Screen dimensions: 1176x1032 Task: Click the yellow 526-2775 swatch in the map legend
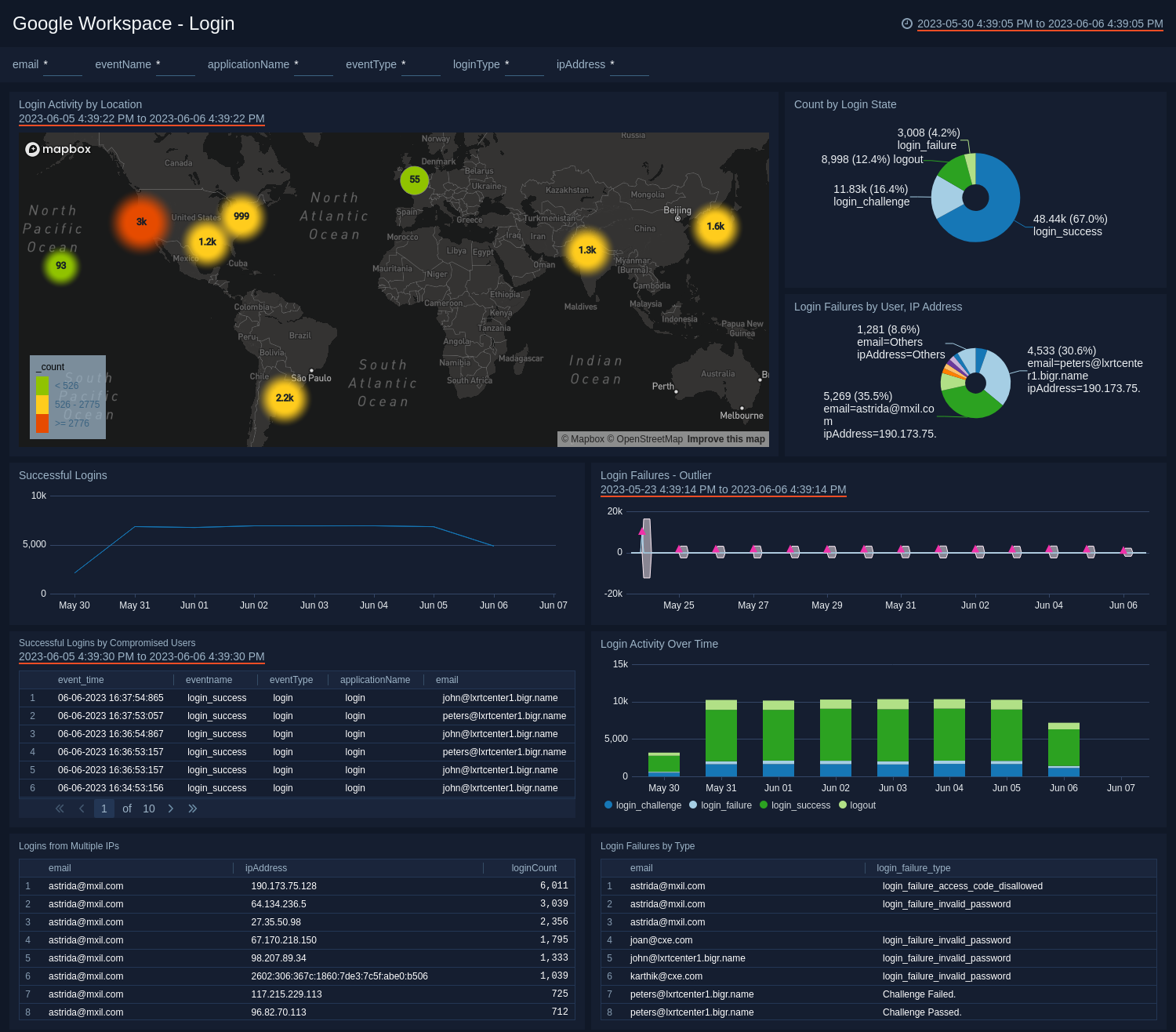point(41,403)
